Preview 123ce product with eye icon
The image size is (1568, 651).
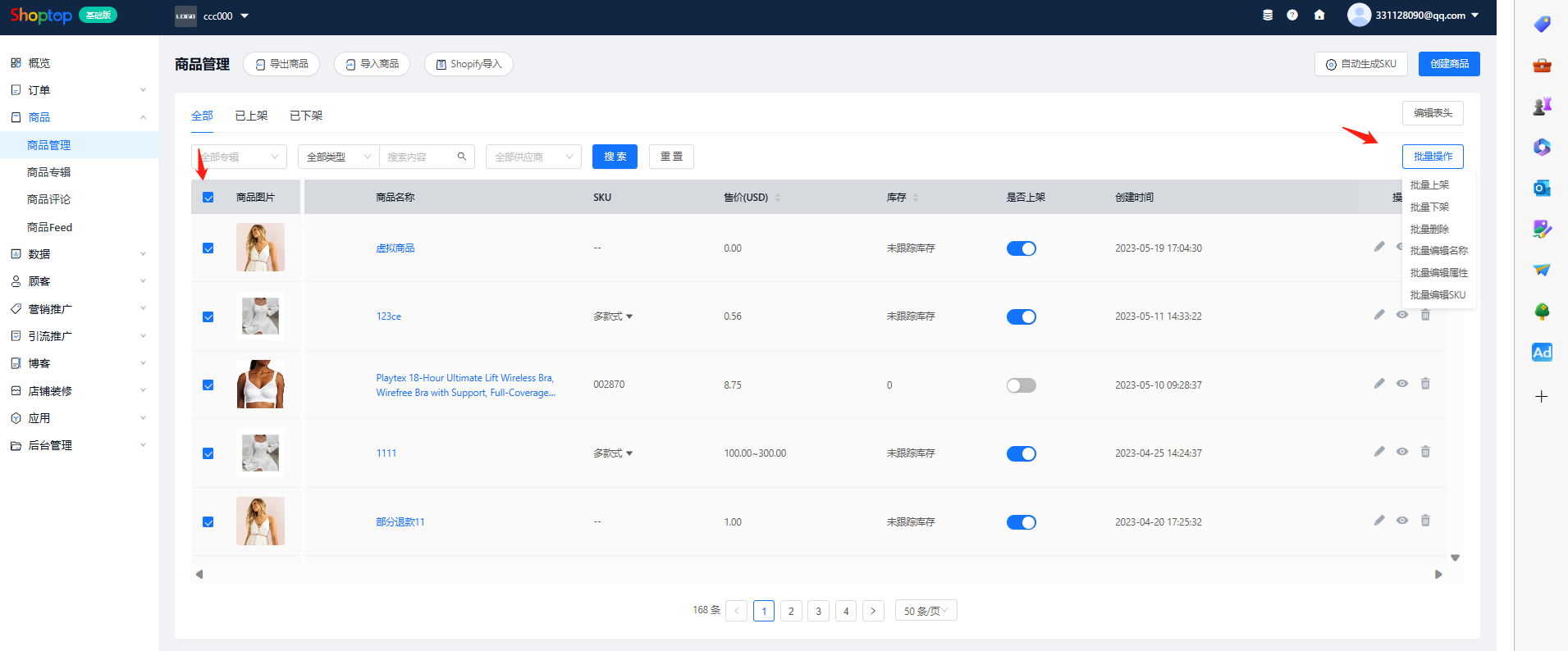(x=1402, y=315)
